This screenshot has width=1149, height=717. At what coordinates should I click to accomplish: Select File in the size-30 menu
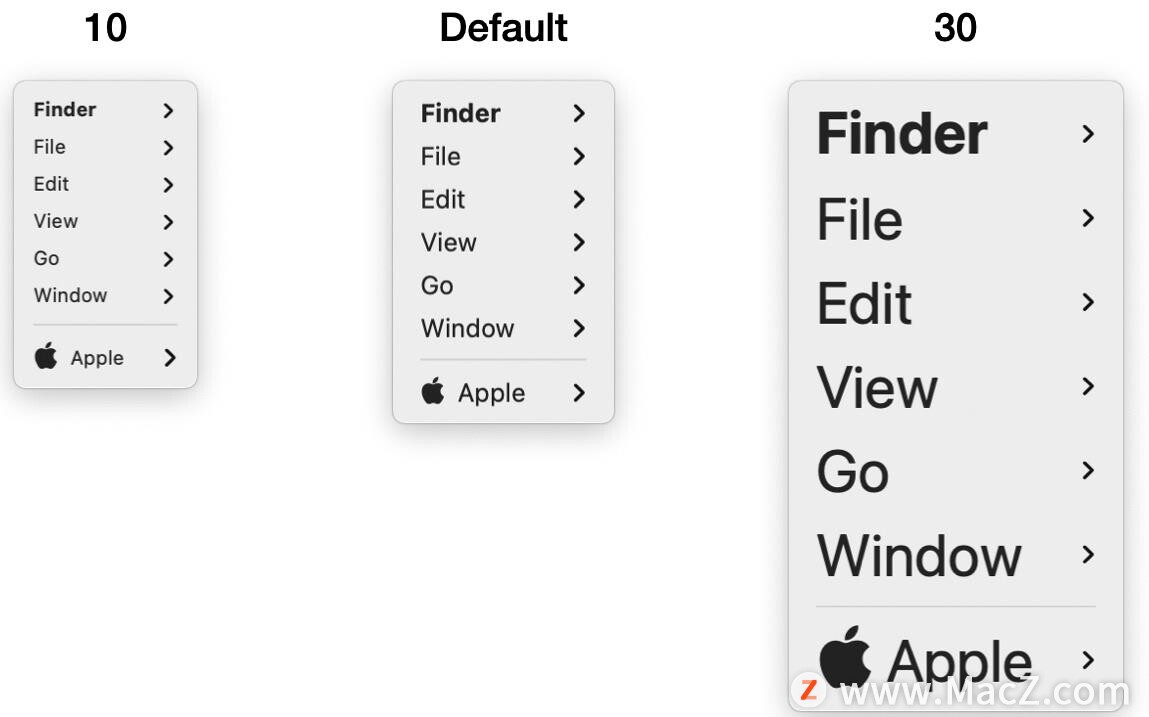click(x=860, y=218)
